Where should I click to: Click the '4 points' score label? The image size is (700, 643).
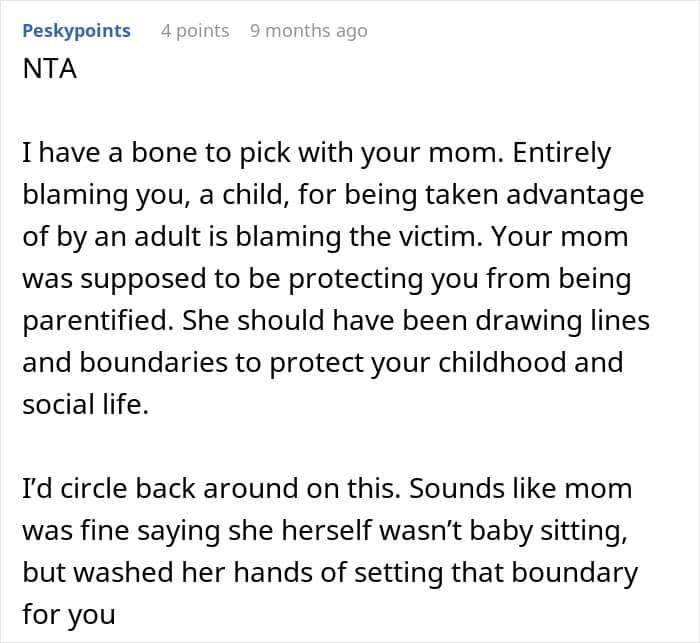(195, 31)
